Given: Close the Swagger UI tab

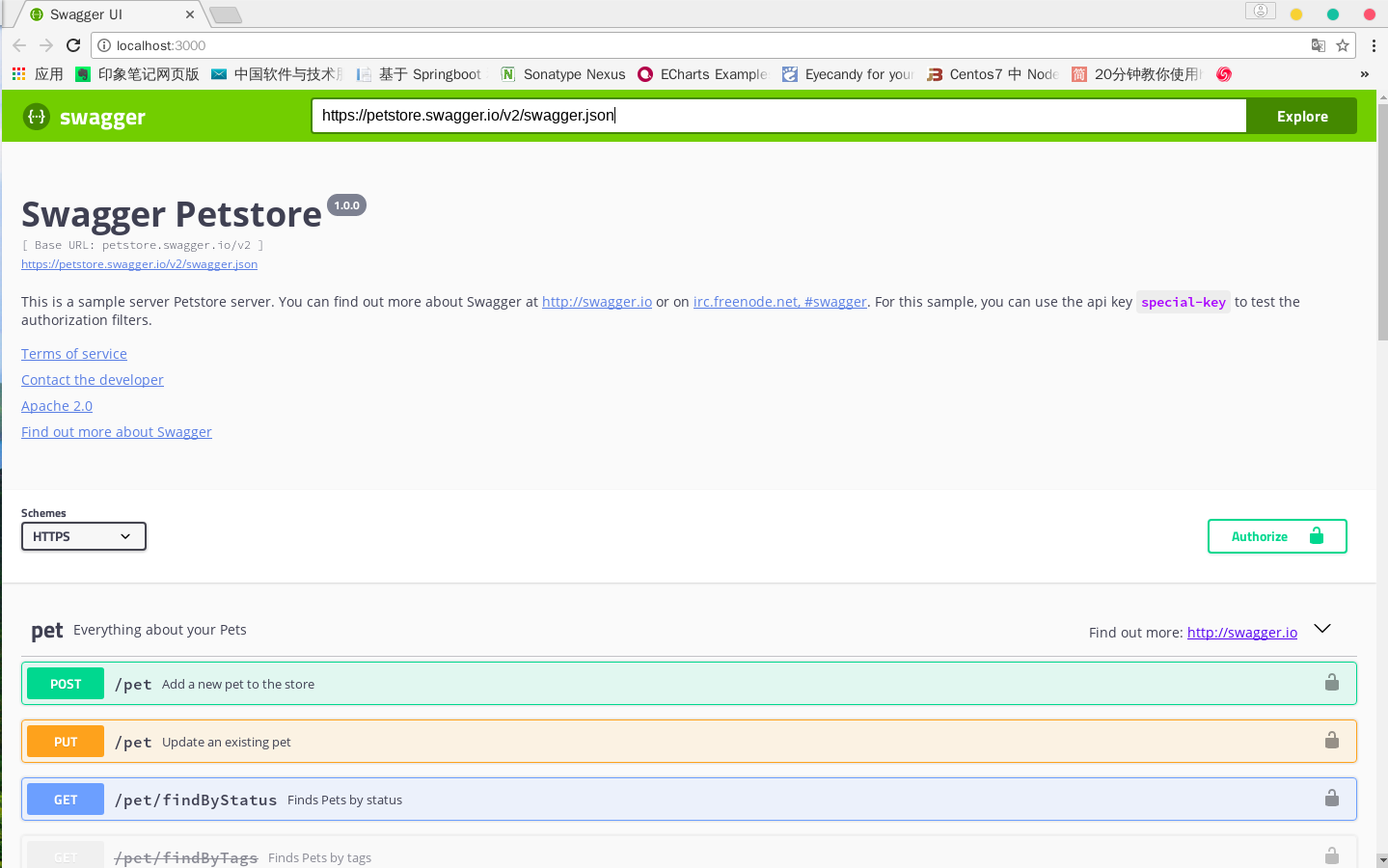Looking at the screenshot, I should coord(190,14).
